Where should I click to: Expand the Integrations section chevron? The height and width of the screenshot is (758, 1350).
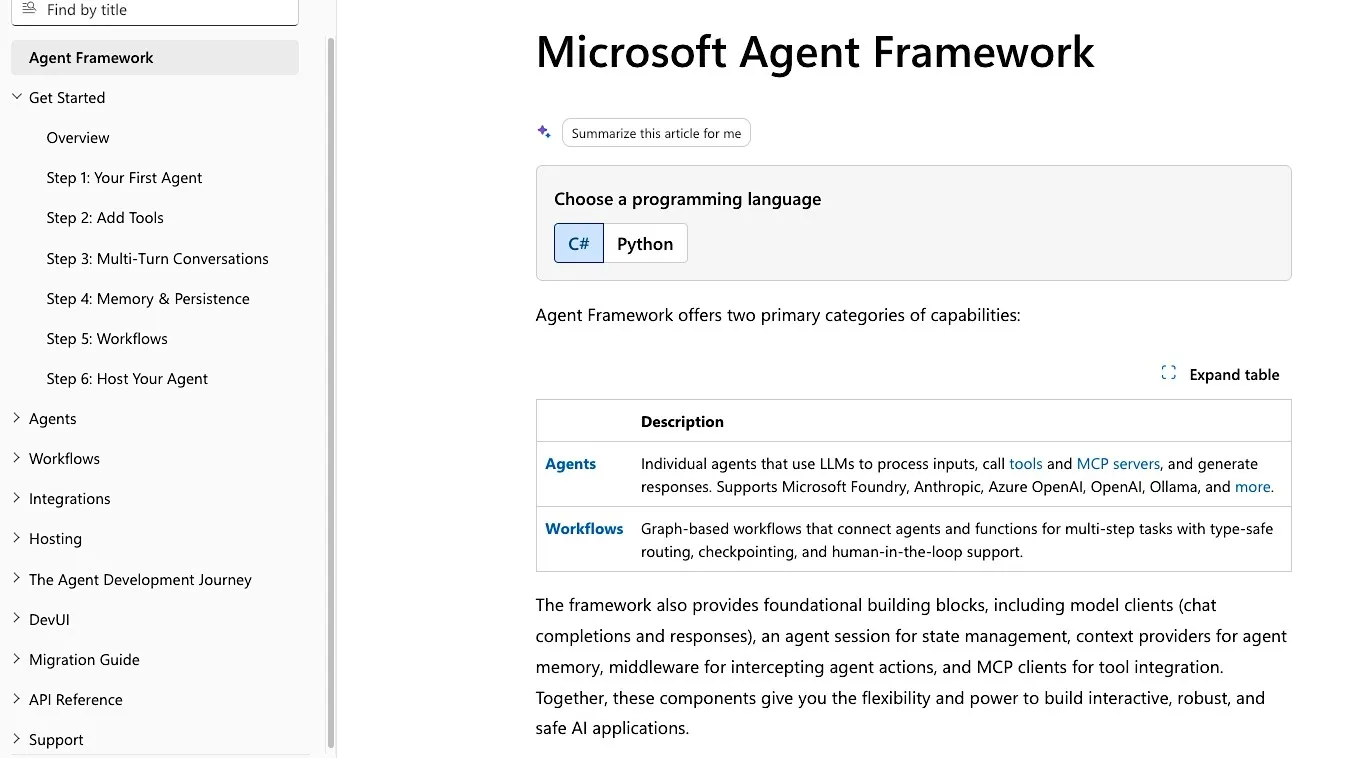[17, 498]
